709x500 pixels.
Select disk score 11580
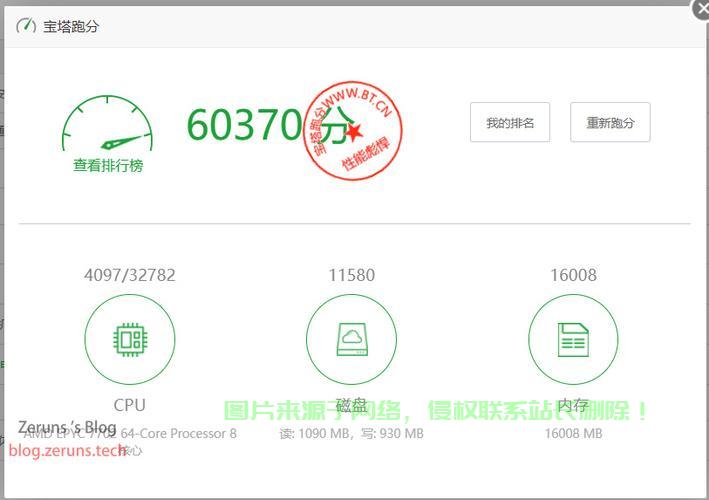(352, 275)
